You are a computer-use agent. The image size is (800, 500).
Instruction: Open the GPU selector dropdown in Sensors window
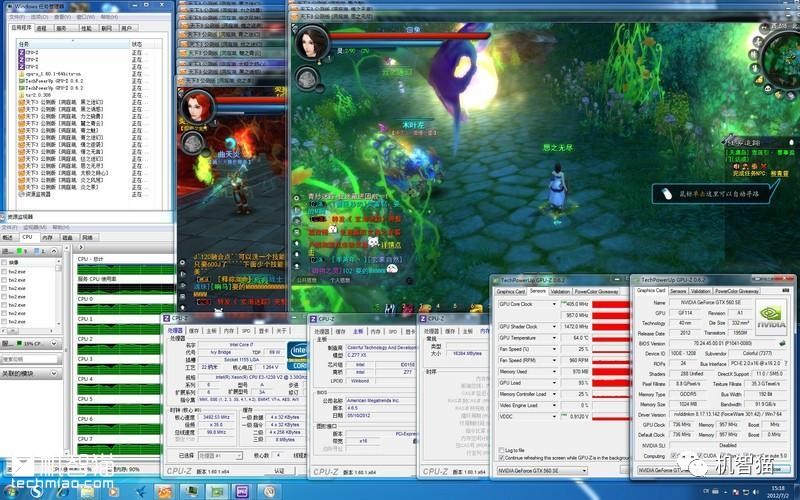click(542, 470)
